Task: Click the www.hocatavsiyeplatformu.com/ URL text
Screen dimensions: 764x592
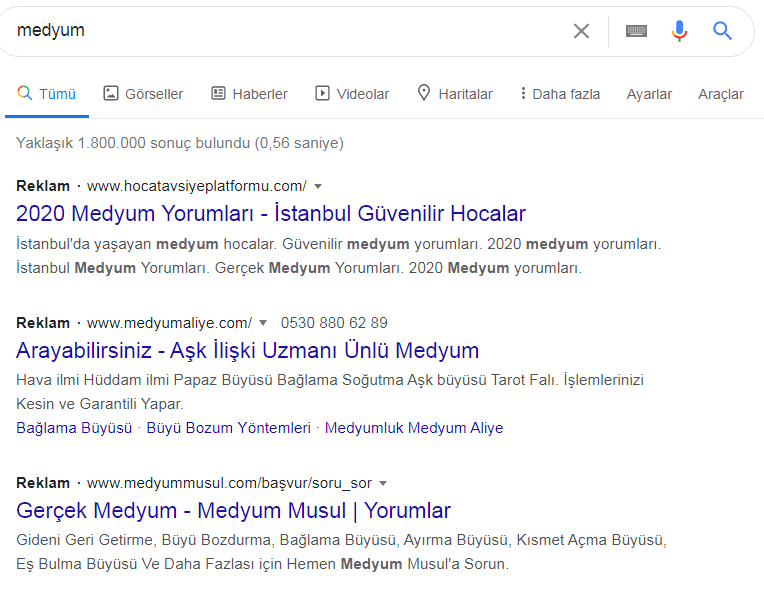Action: point(197,186)
